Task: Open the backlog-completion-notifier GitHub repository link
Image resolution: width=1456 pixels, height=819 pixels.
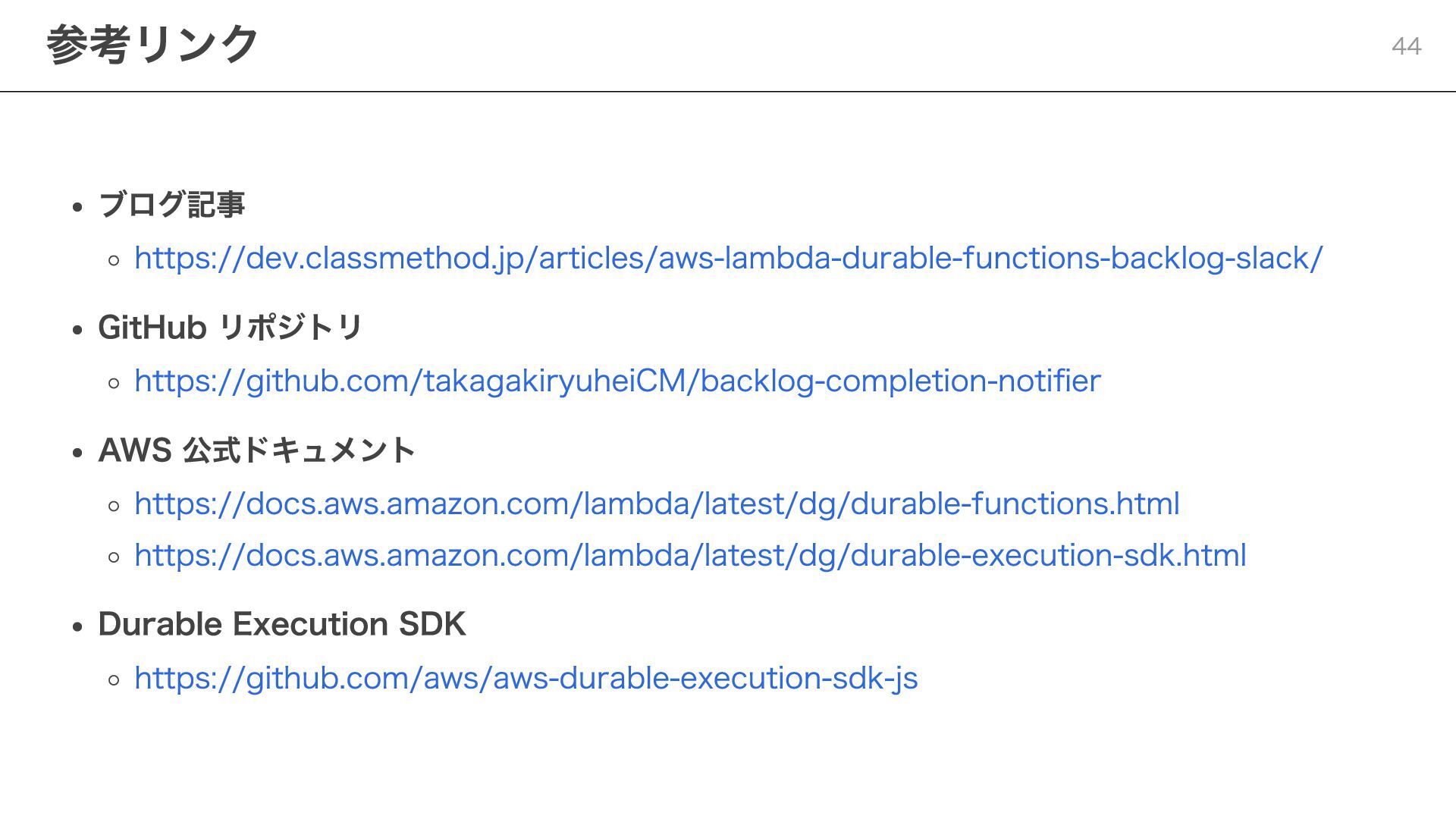Action: click(617, 381)
